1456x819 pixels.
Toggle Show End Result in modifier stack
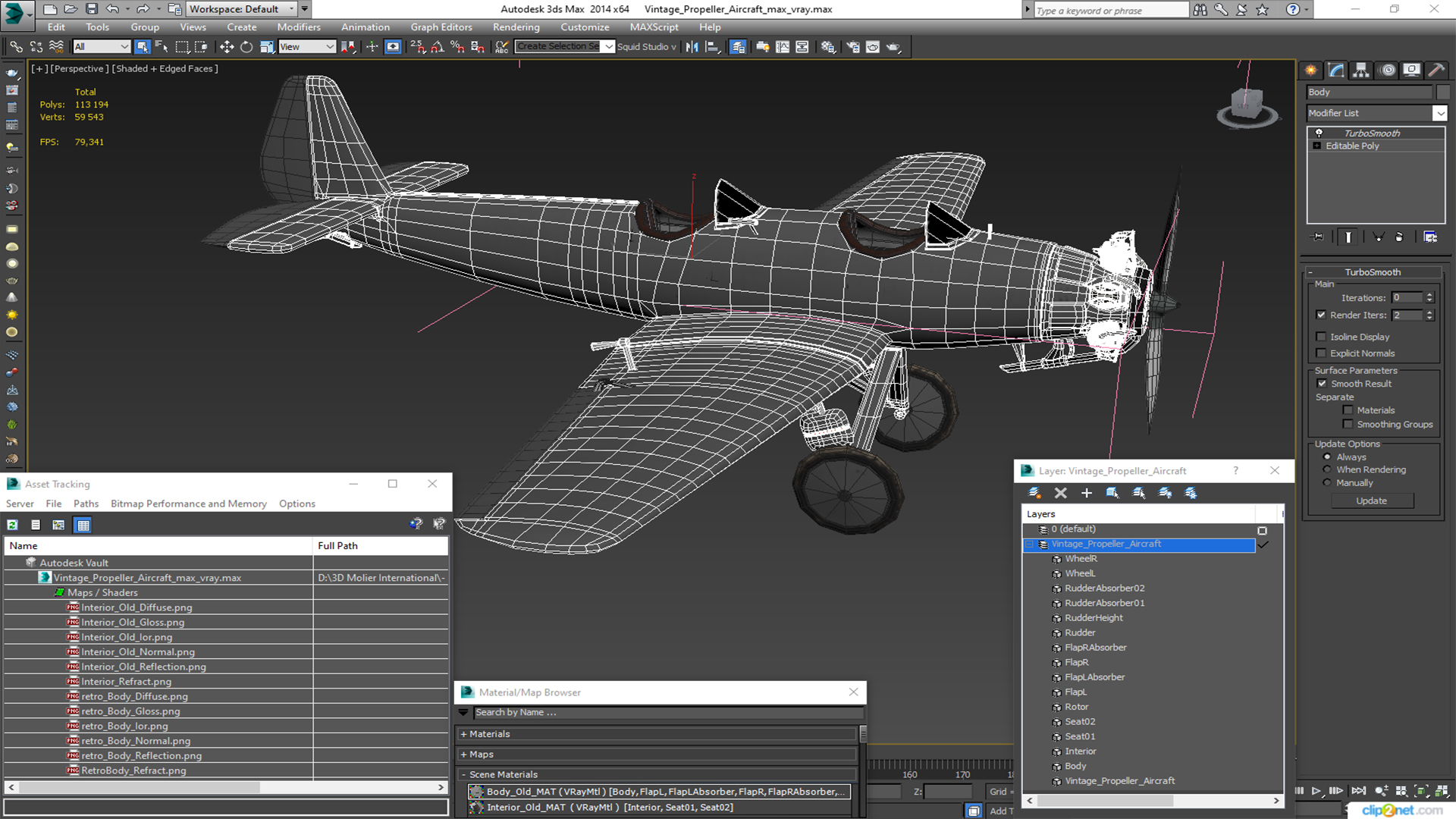pyautogui.click(x=1348, y=237)
